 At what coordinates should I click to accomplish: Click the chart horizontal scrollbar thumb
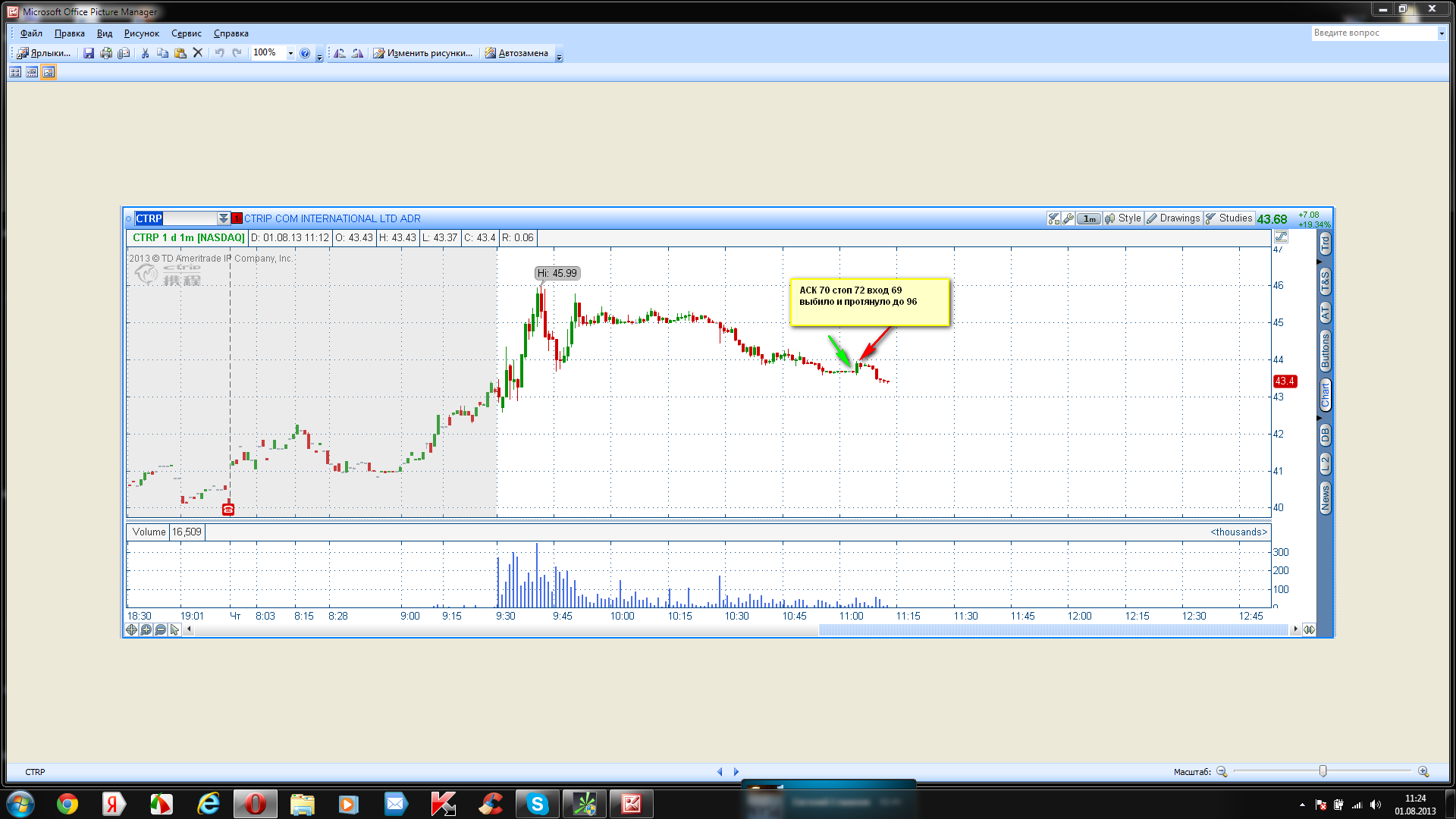(1053, 629)
